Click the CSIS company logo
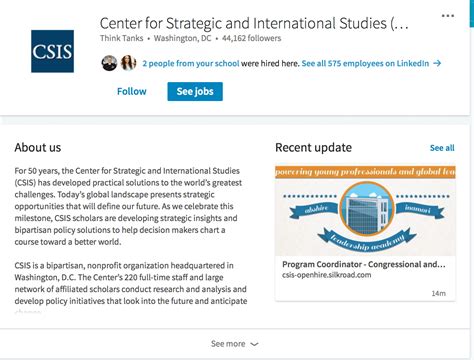Screen dimensions: 474x360 tap(52, 51)
